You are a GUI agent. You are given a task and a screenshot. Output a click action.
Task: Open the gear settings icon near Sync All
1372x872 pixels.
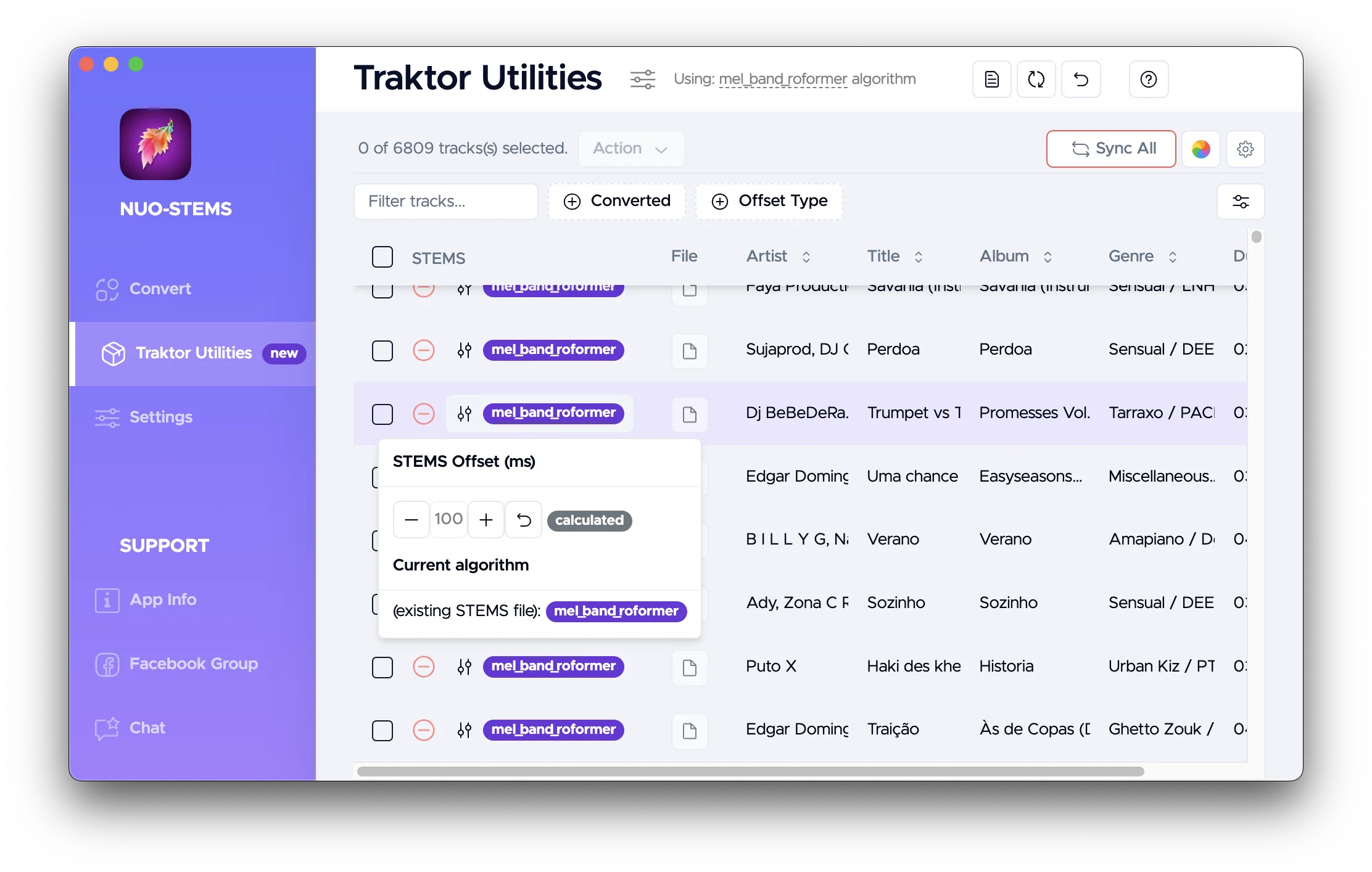click(1246, 149)
